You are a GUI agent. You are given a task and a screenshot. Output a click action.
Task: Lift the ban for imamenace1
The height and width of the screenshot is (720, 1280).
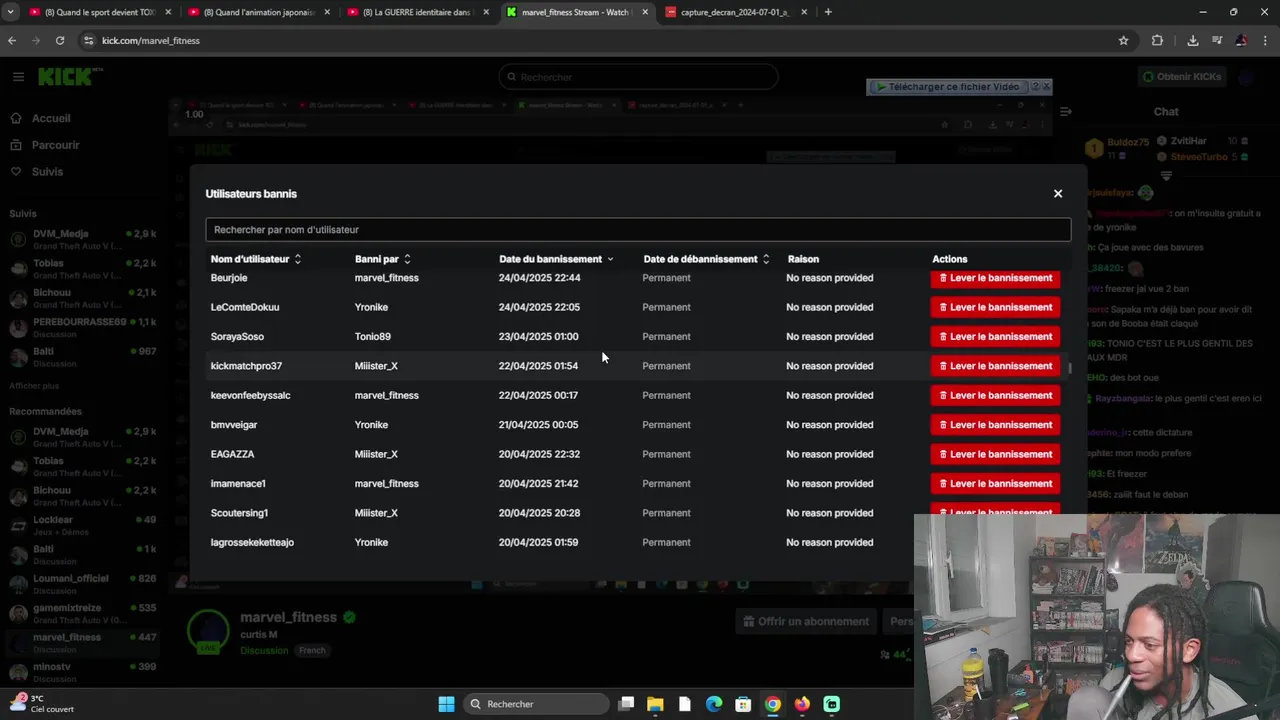tap(995, 484)
